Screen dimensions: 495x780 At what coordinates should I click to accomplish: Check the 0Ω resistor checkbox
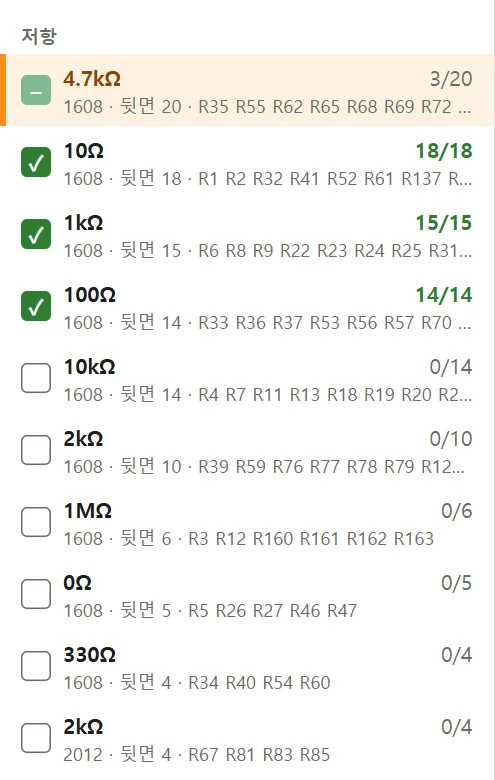pyautogui.click(x=36, y=594)
